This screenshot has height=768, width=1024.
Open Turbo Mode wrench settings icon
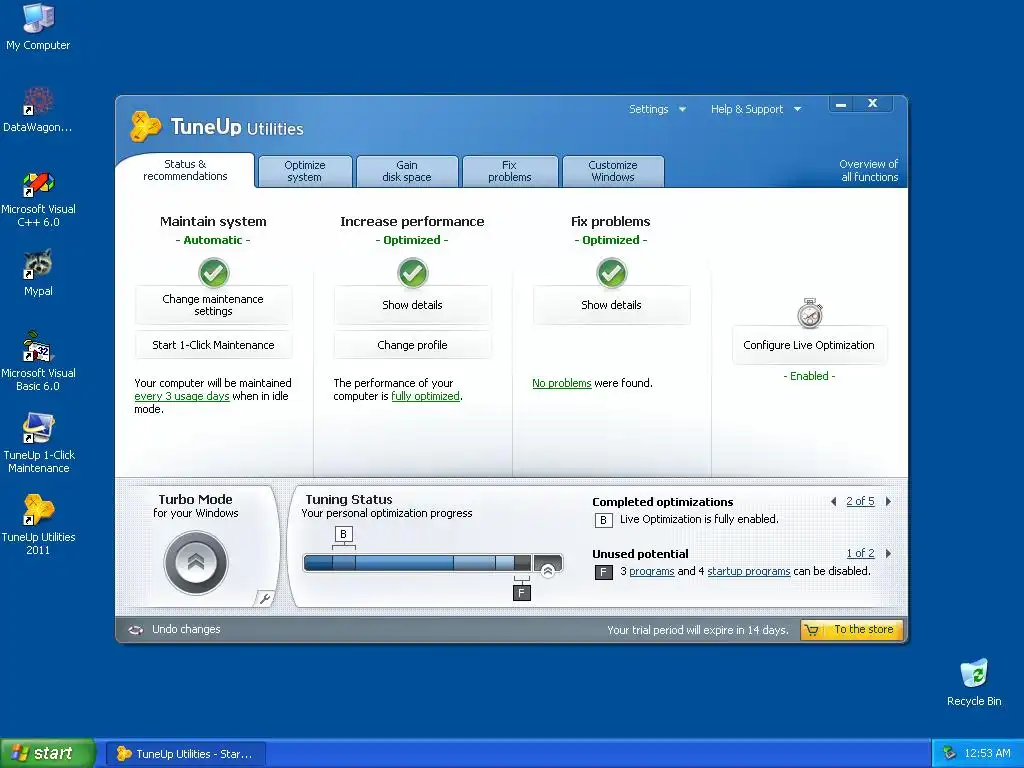264,598
